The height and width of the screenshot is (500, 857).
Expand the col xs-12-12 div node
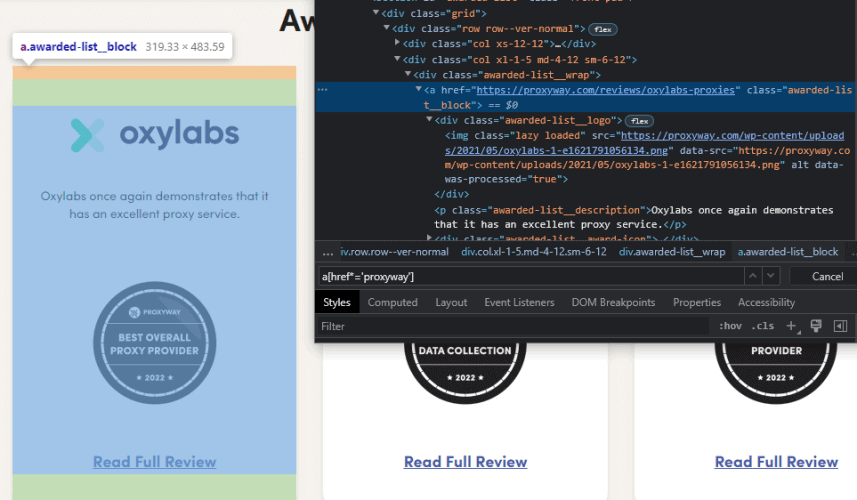[398, 44]
